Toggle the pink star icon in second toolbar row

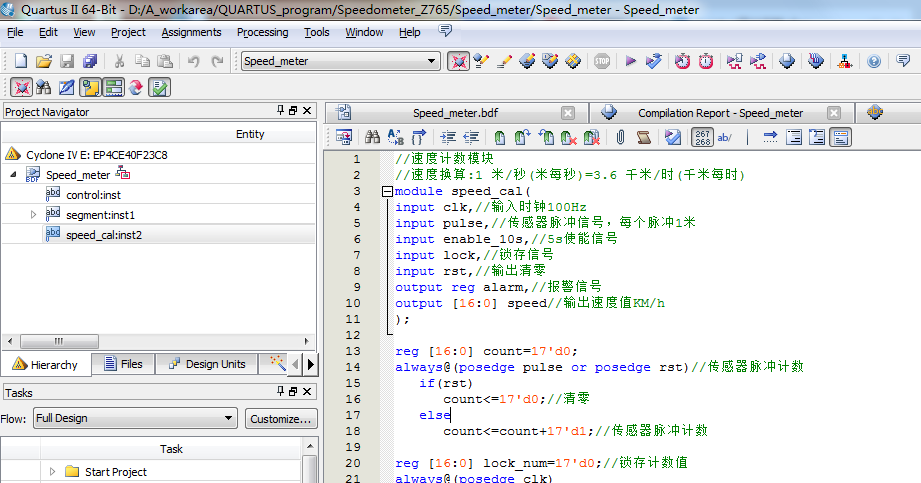tap(21, 88)
